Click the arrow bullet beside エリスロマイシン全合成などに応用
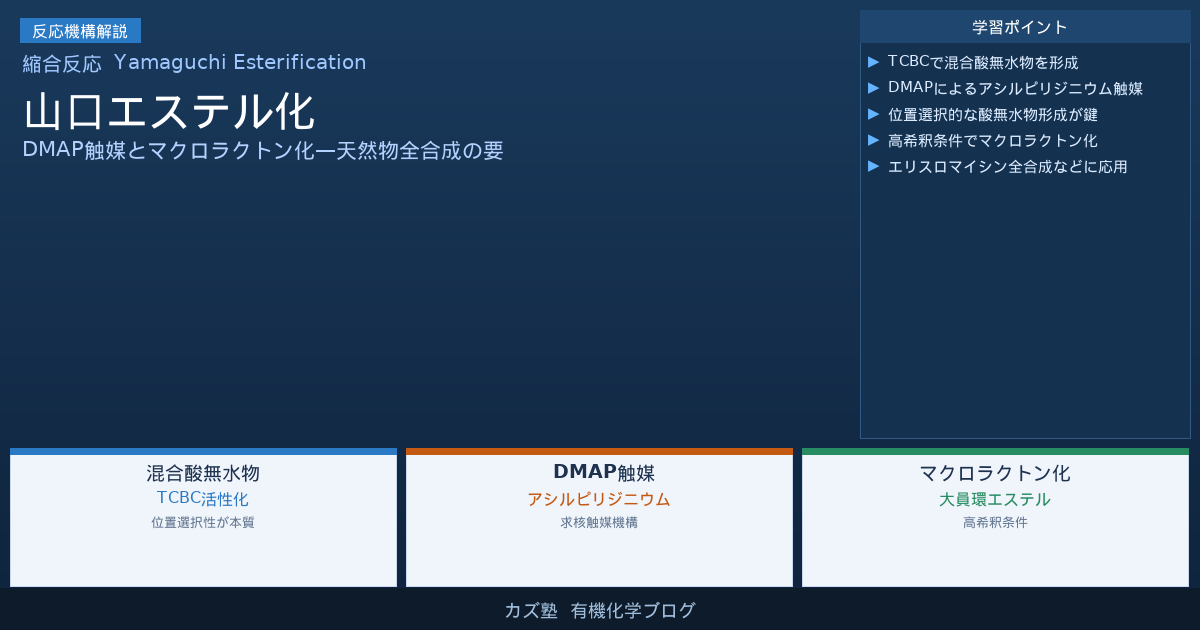The image size is (1200, 630). [x=874, y=166]
